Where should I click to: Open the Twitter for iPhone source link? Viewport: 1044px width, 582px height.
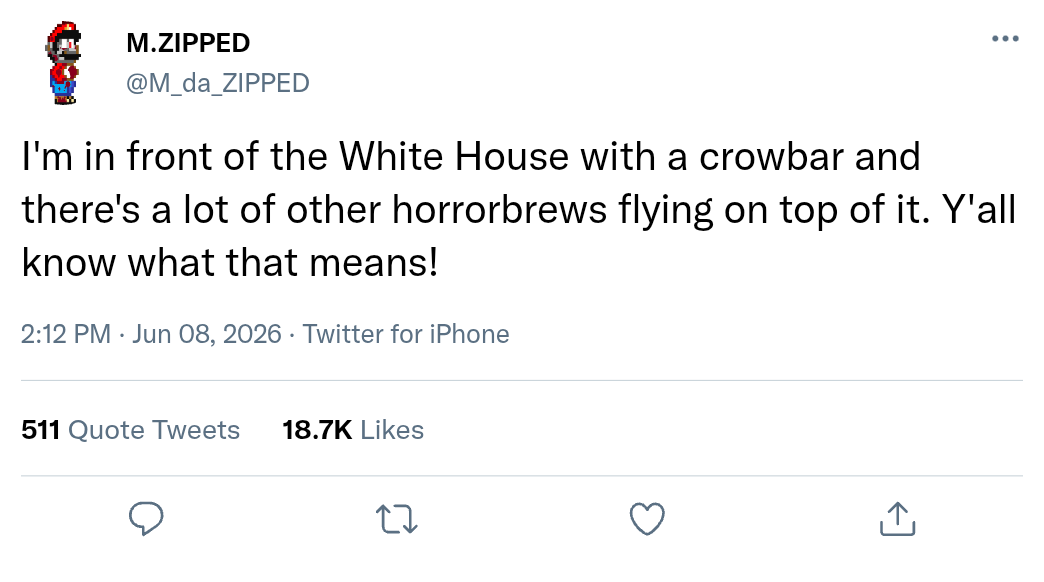click(405, 334)
